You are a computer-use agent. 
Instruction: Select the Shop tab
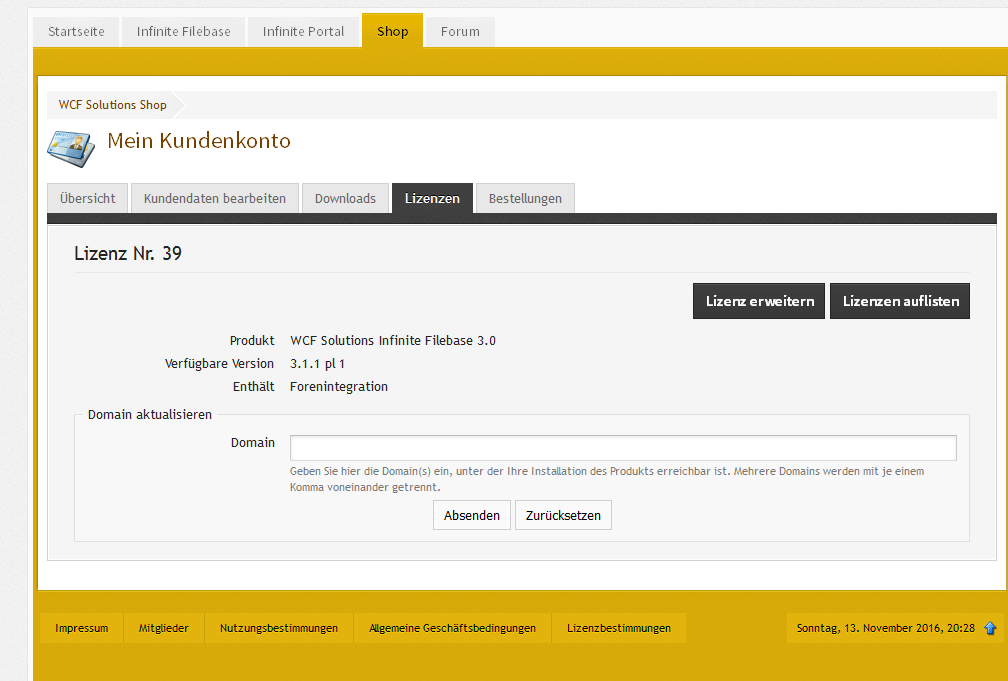pyautogui.click(x=392, y=31)
